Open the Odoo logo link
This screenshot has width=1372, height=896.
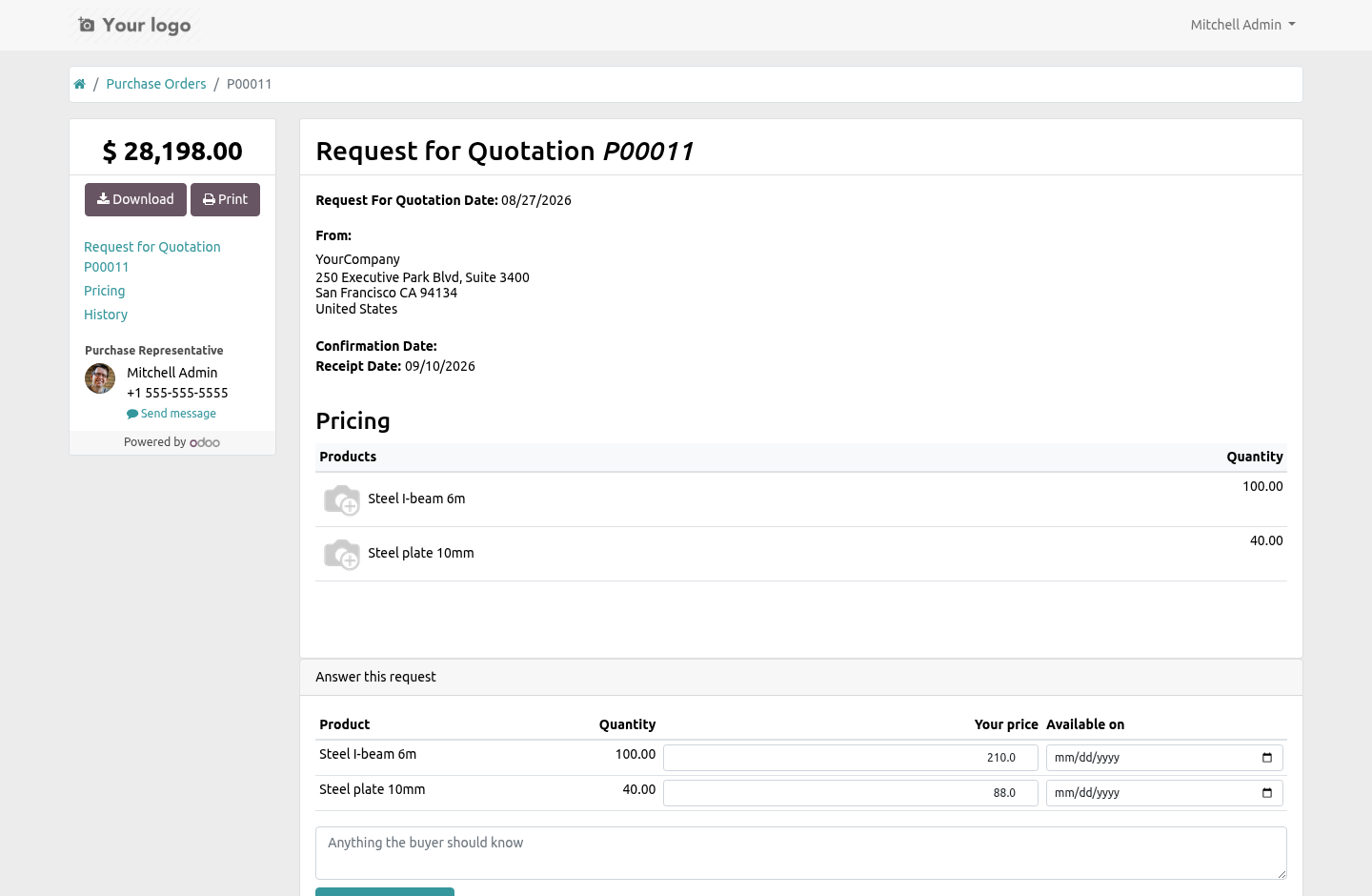205,442
